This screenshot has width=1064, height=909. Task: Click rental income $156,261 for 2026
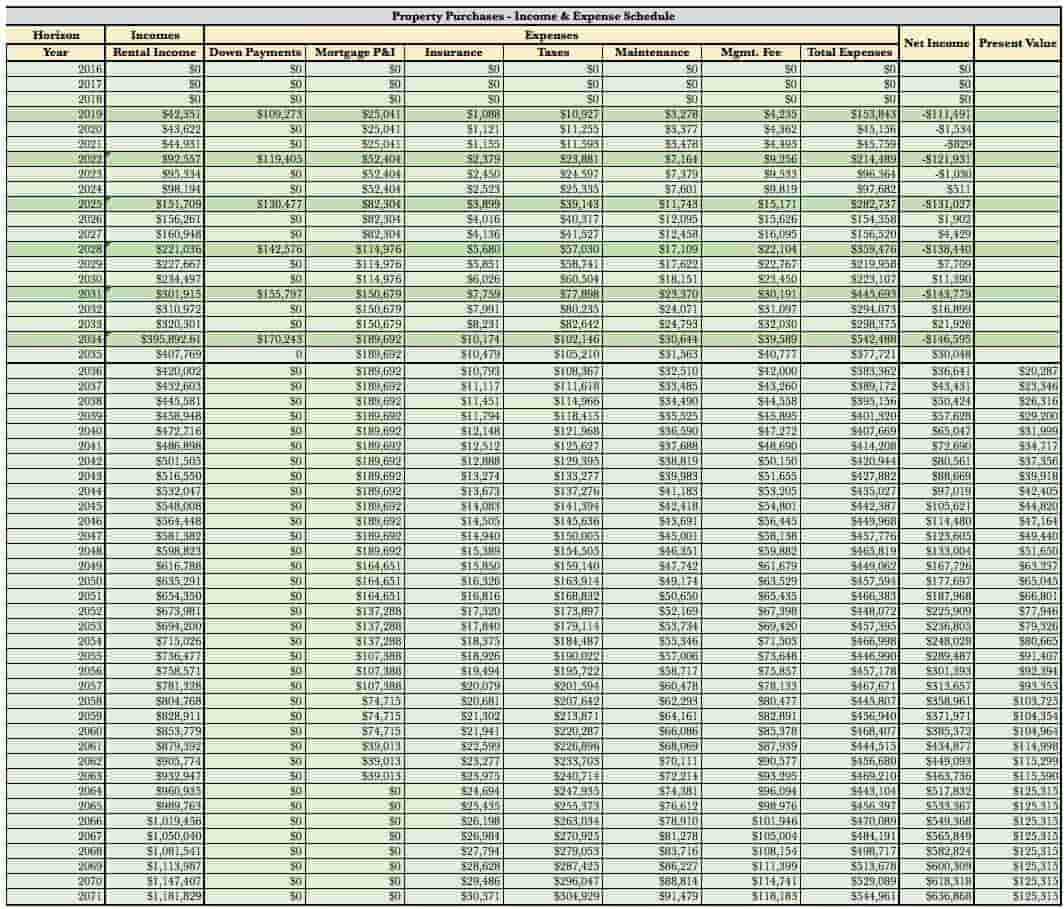coord(155,220)
